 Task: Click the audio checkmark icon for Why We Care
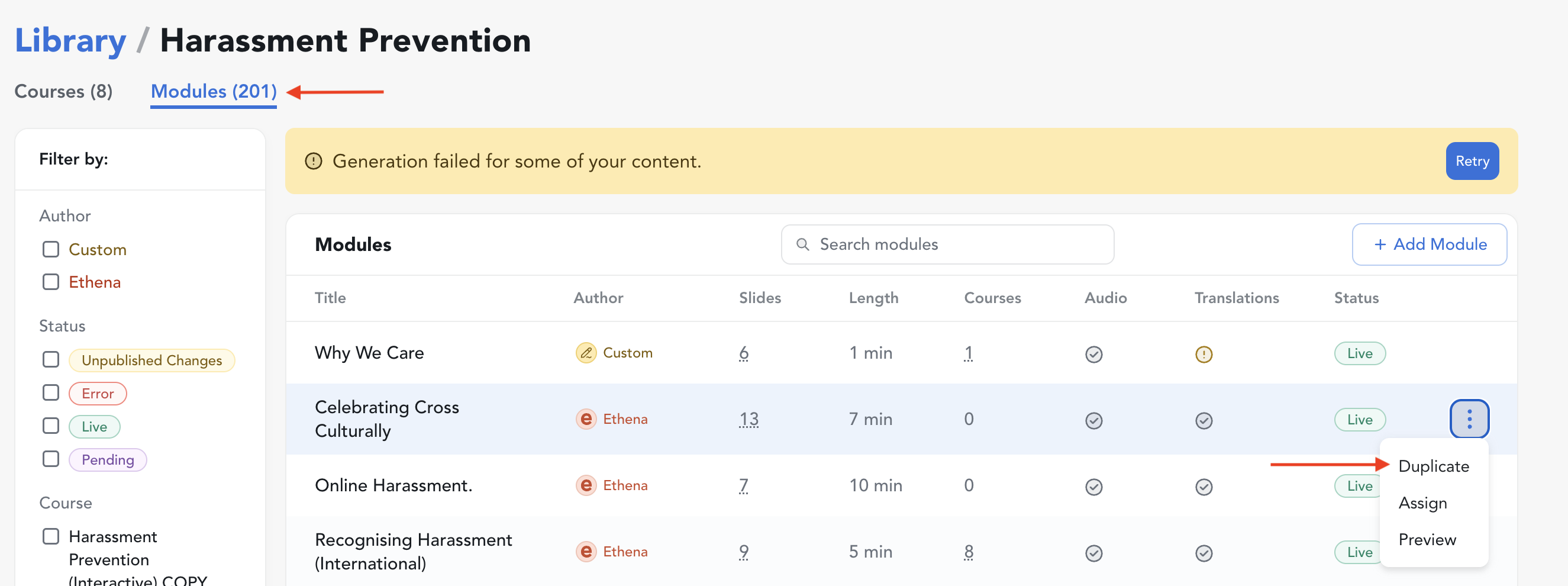click(x=1093, y=354)
